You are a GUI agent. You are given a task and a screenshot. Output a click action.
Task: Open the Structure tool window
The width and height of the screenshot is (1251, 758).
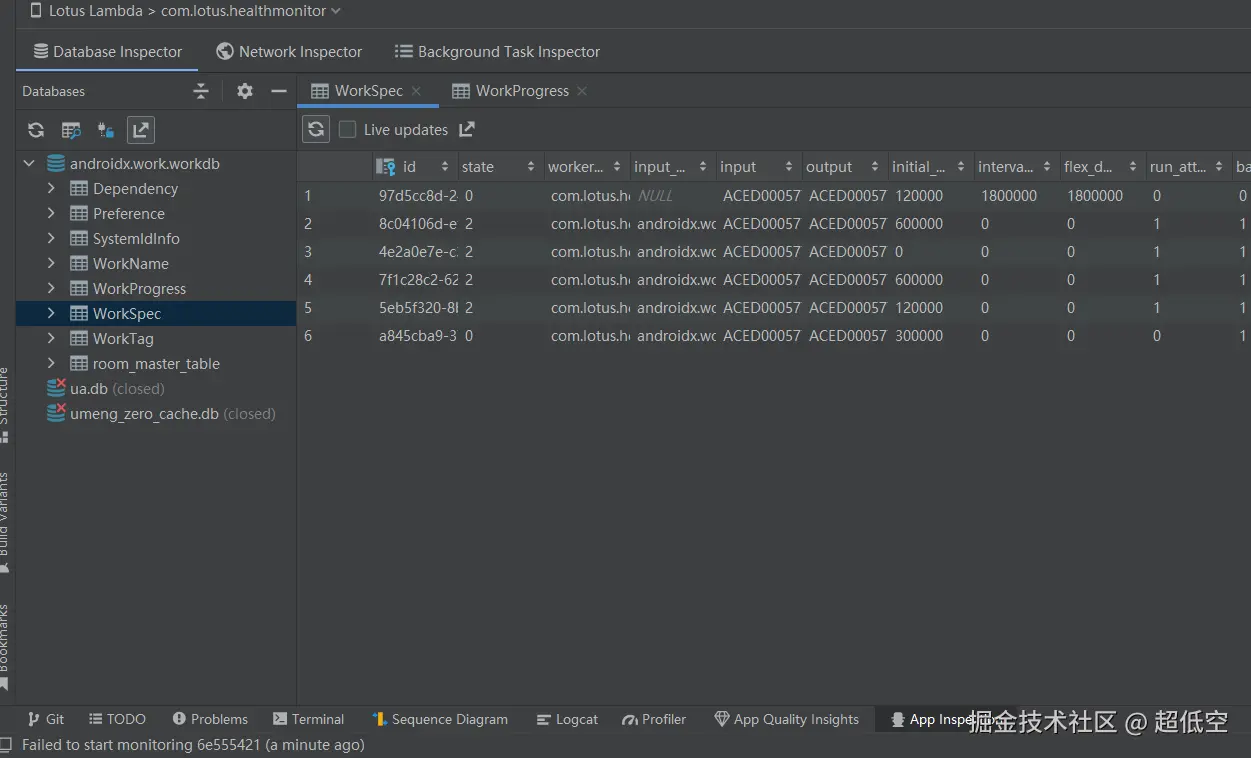point(5,404)
